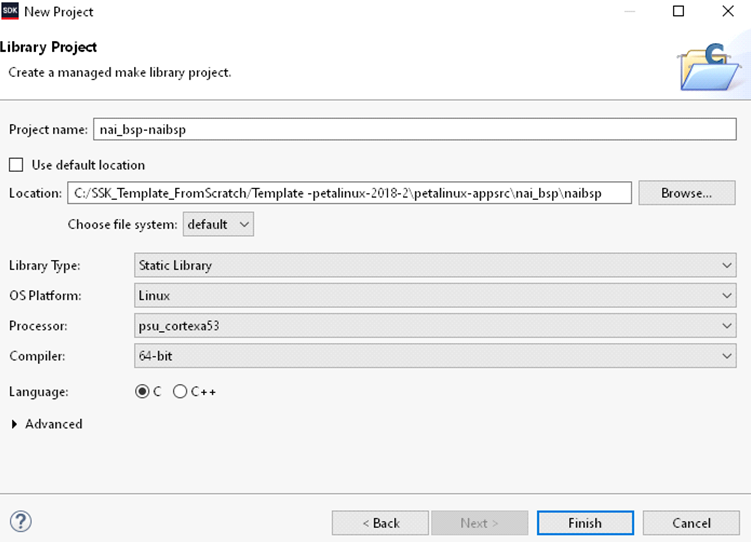This screenshot has width=751, height=542.
Task: Click the Browse... button
Action: (x=685, y=193)
